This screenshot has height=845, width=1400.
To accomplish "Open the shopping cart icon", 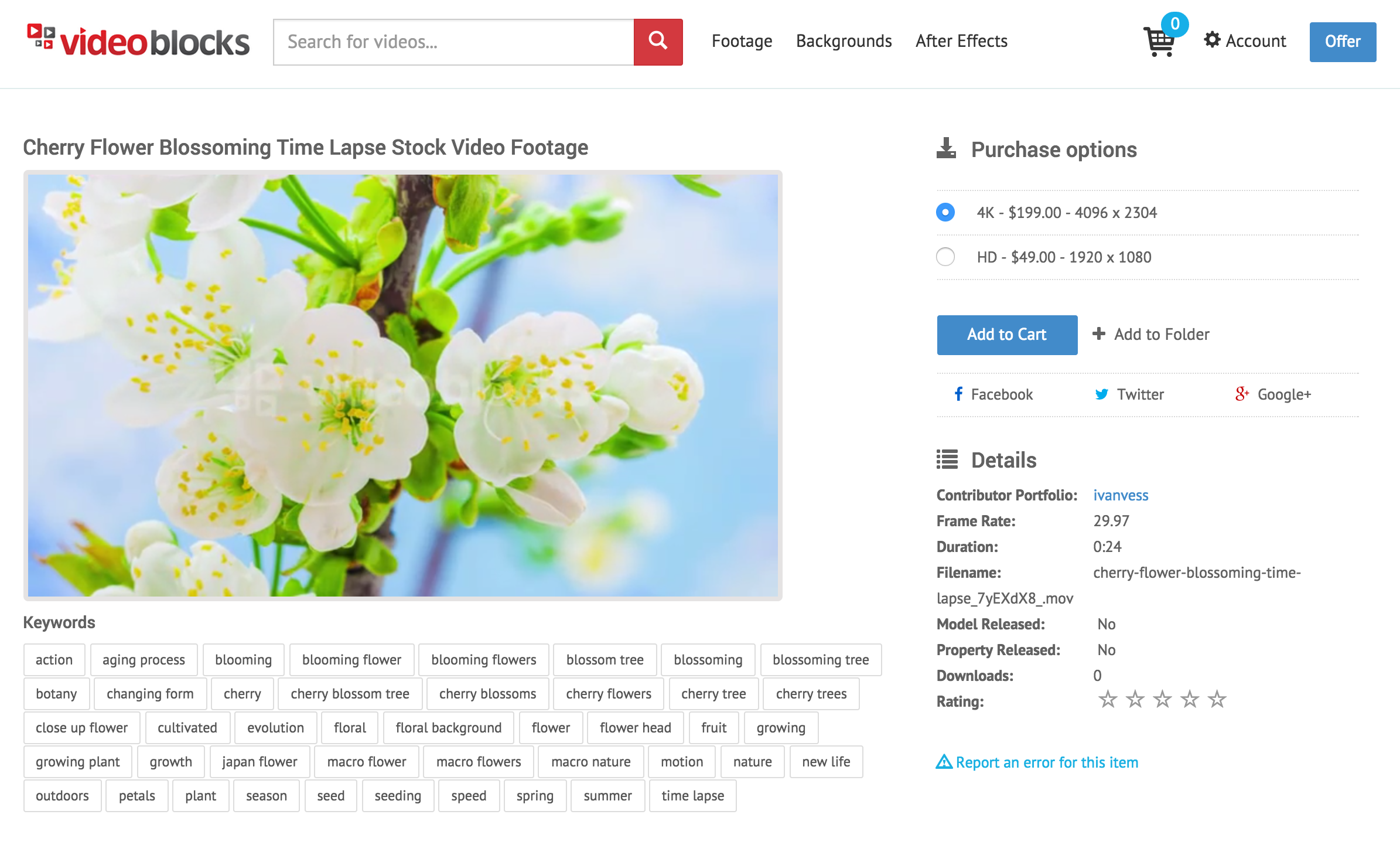I will pos(1159,40).
